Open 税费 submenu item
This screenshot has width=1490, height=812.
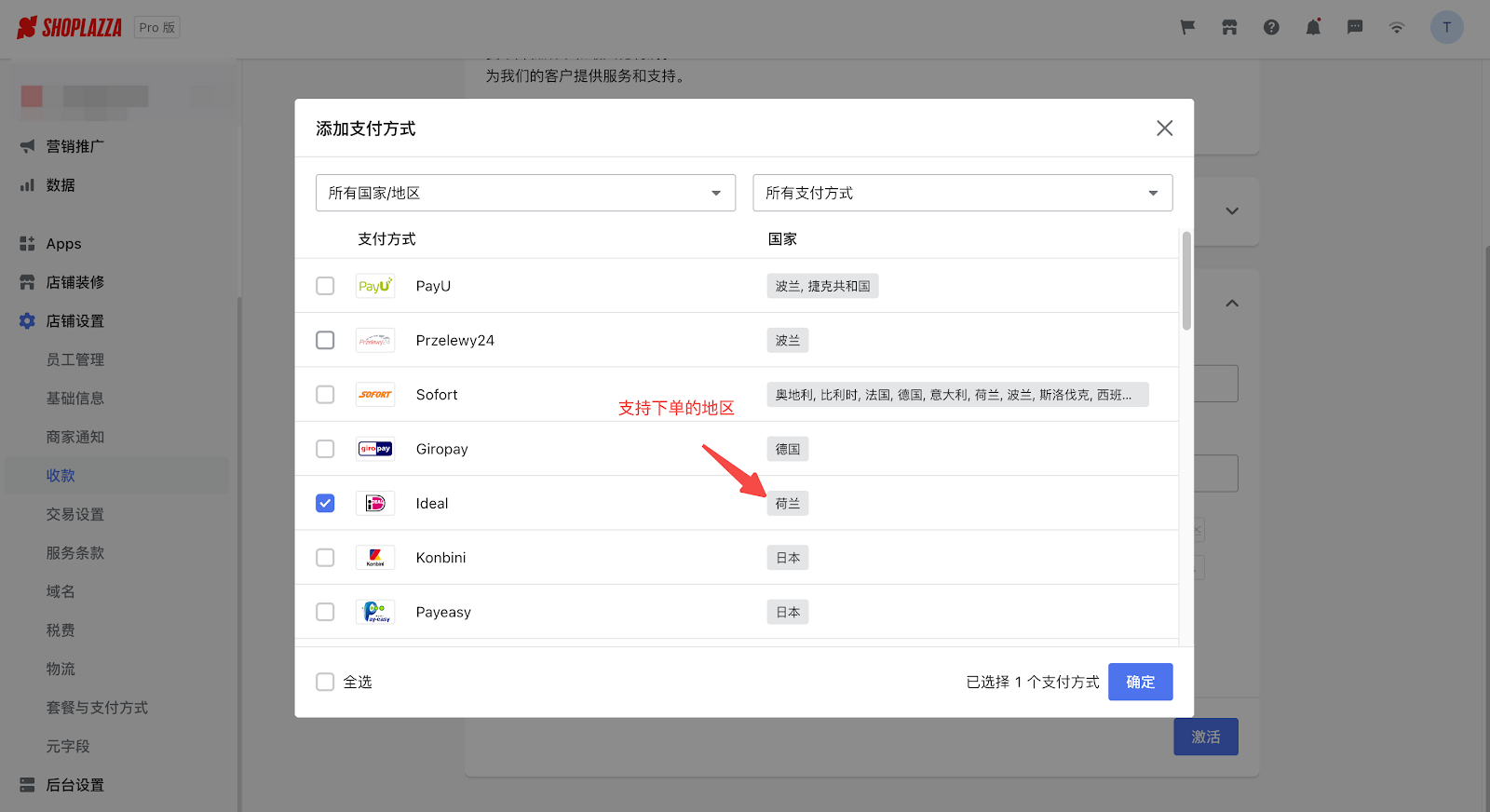pyautogui.click(x=61, y=630)
